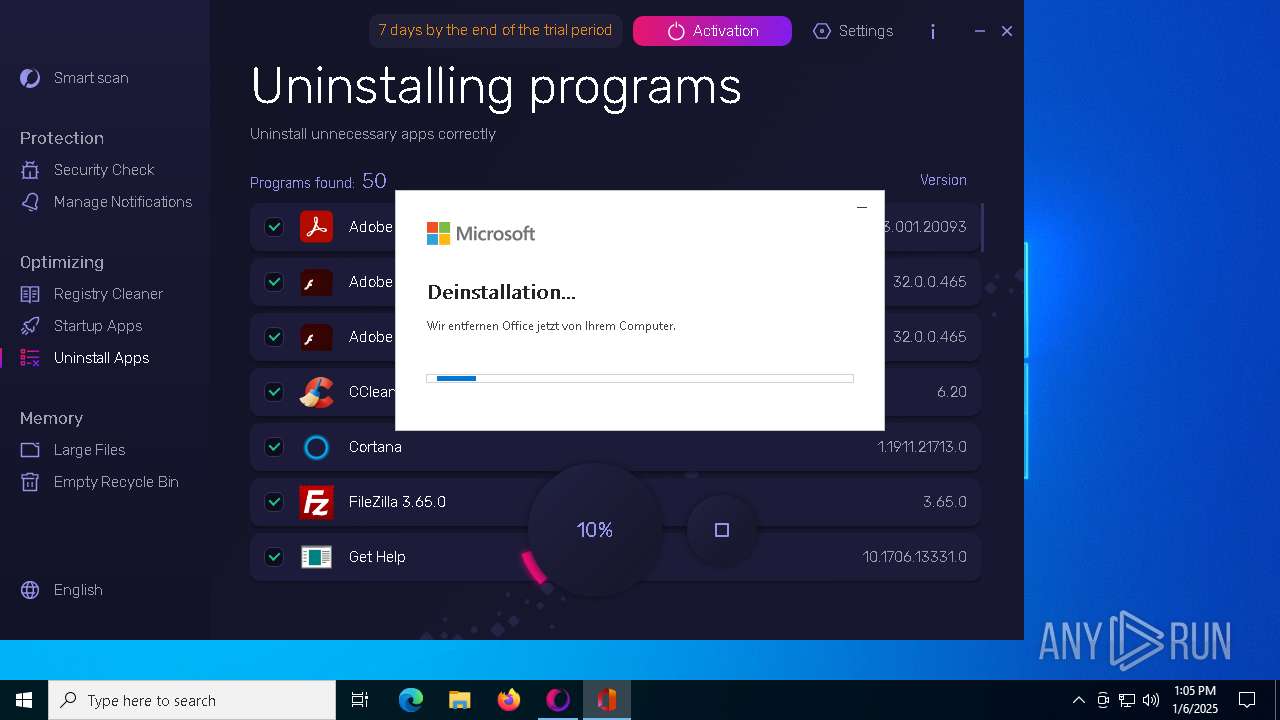Open Manage Notifications section
The width and height of the screenshot is (1280, 720).
tap(123, 202)
